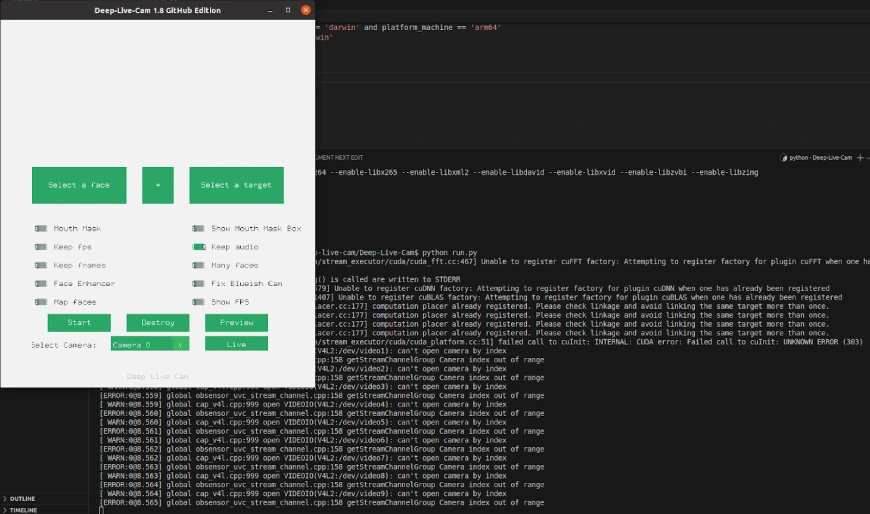Click the Select a face button
870x514 pixels.
pos(79,185)
